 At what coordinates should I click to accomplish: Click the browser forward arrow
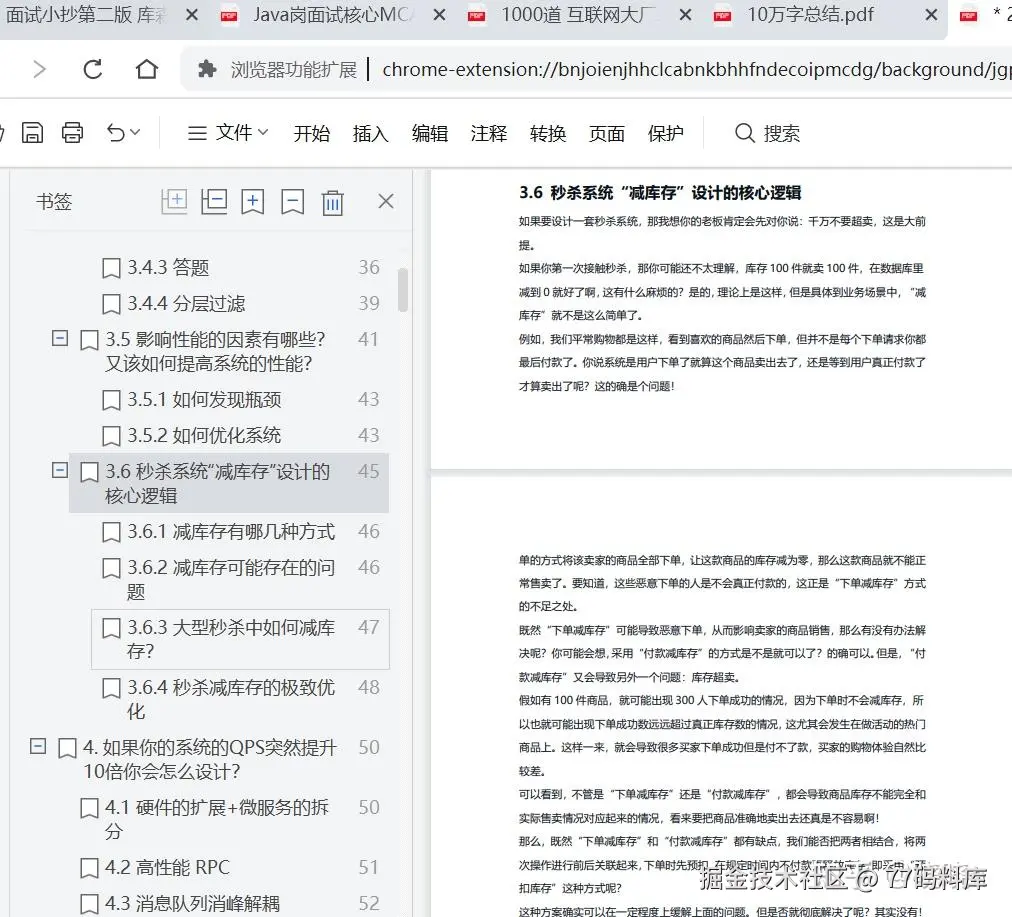click(39, 69)
